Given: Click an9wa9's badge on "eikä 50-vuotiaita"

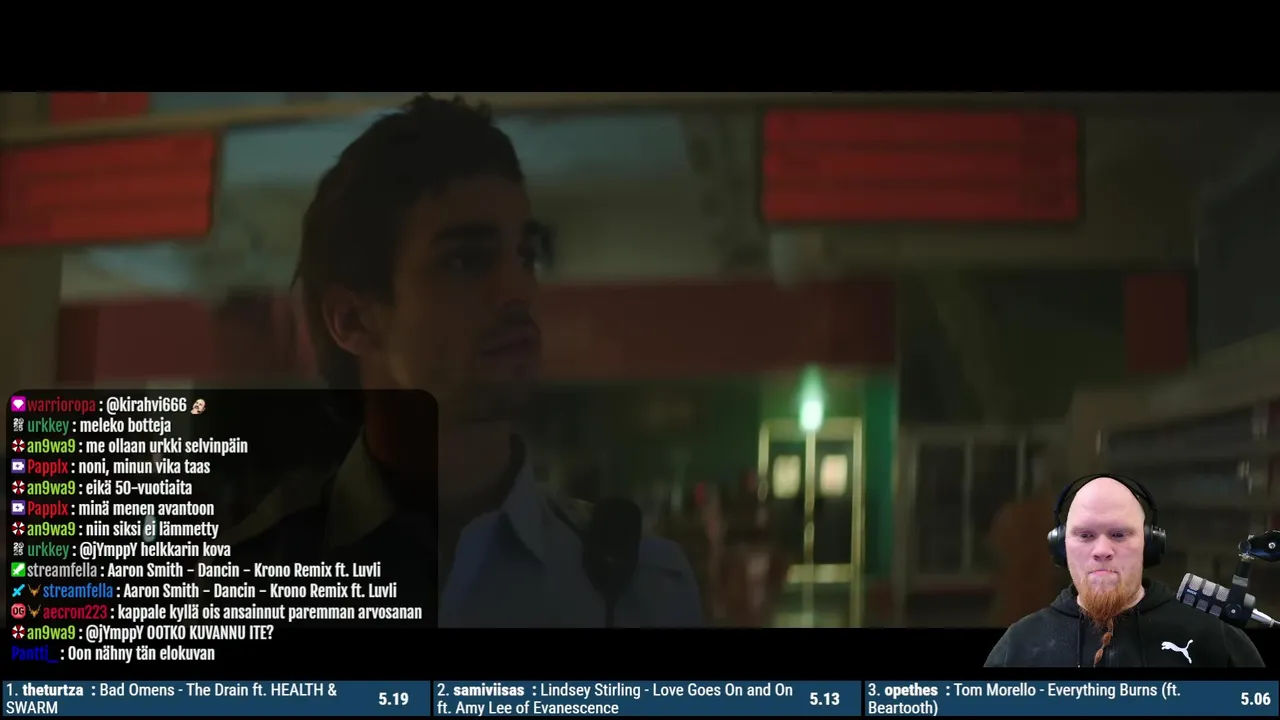Looking at the screenshot, I should tap(18, 488).
